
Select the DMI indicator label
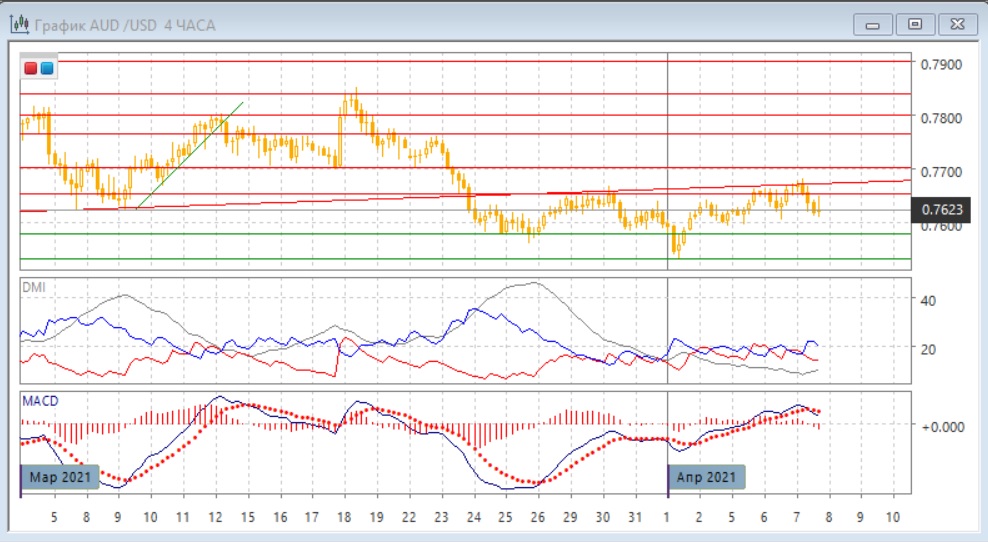click(x=34, y=287)
